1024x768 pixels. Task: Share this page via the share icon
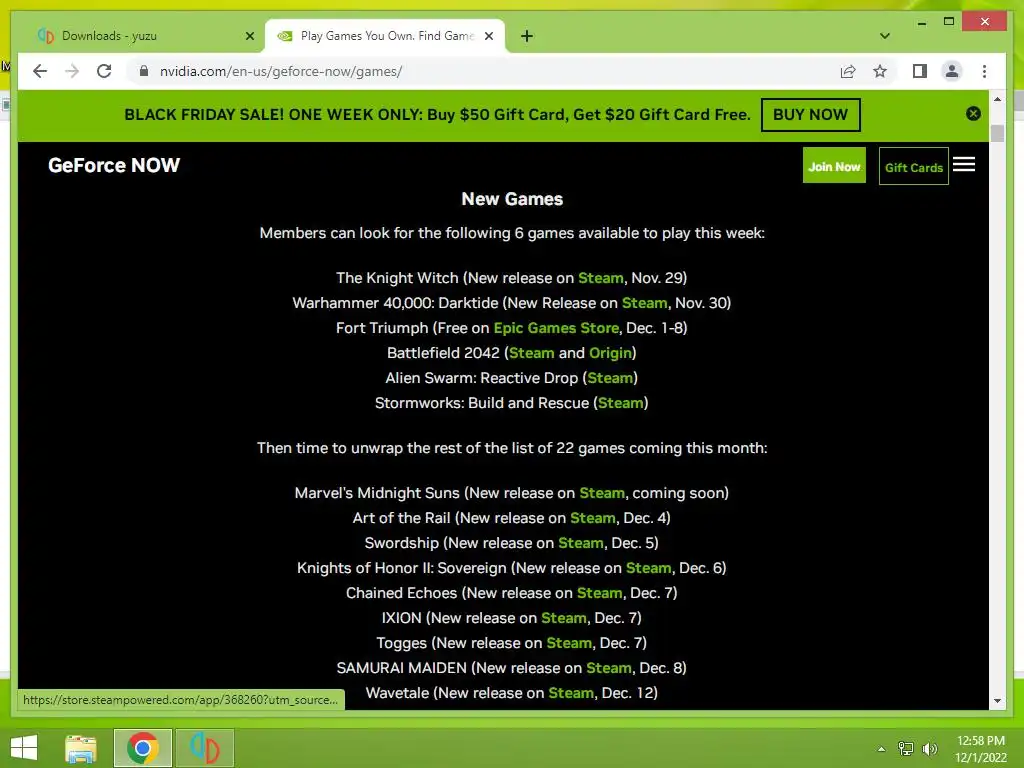tap(848, 71)
